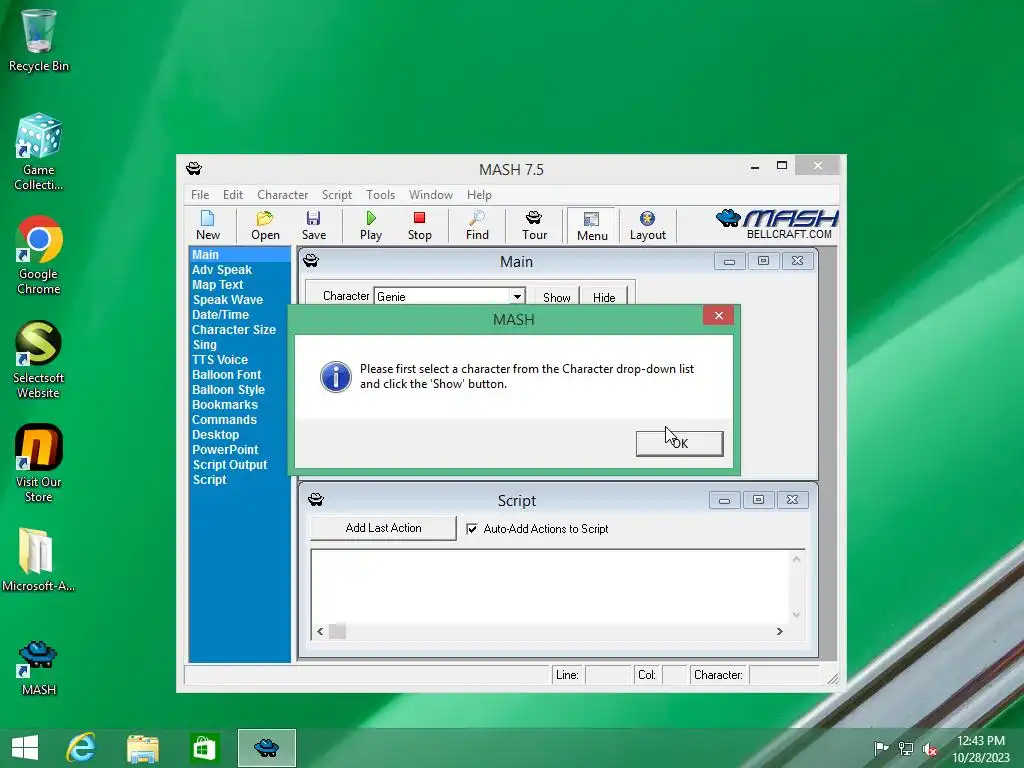The image size is (1024, 768).
Task: Select Balloon Font in the sidebar
Action: pos(227,375)
